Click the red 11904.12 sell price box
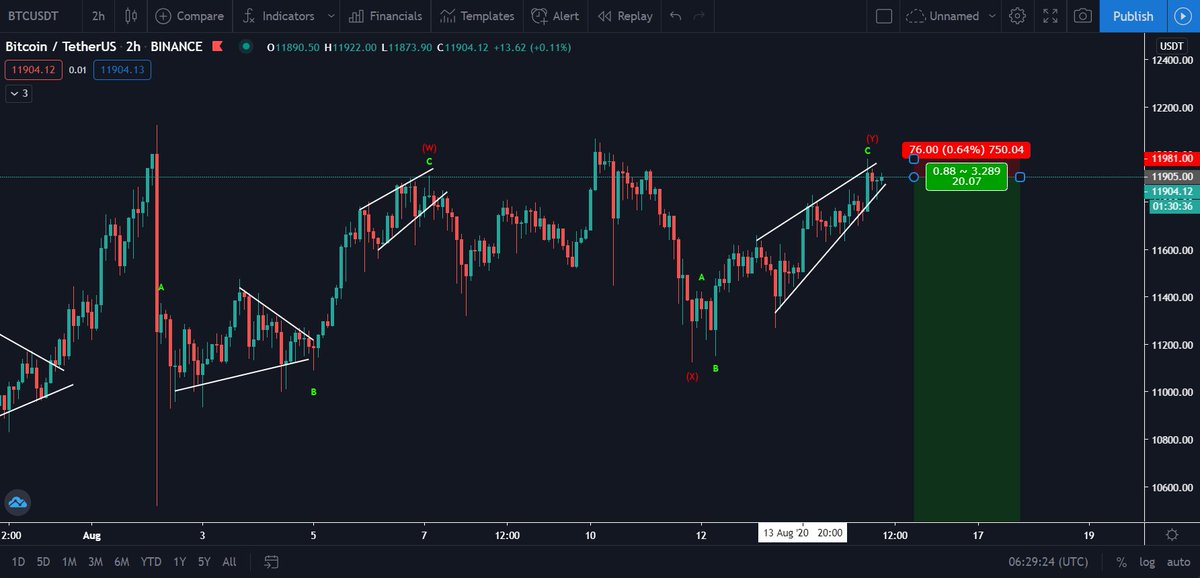Screen dimensions: 1200x578 [x=33, y=69]
